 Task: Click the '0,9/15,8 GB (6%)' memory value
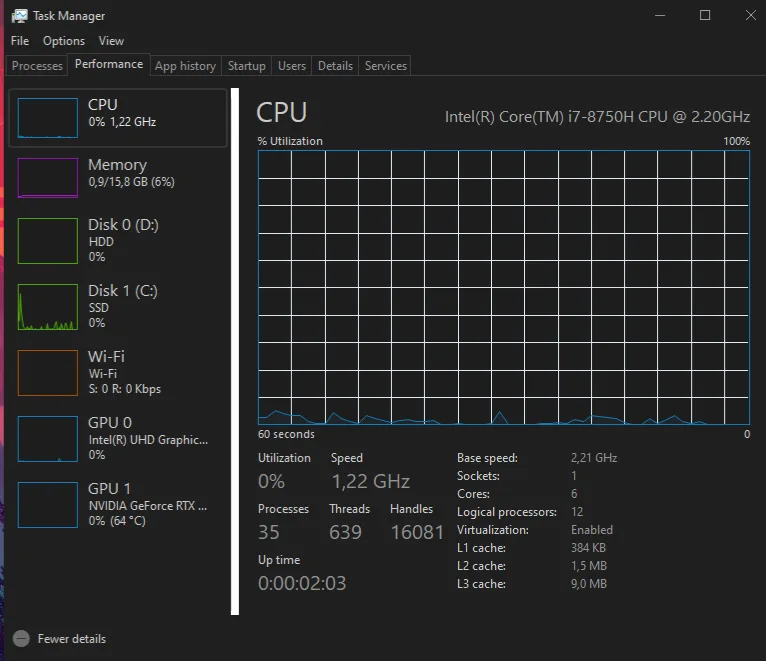click(x=131, y=182)
